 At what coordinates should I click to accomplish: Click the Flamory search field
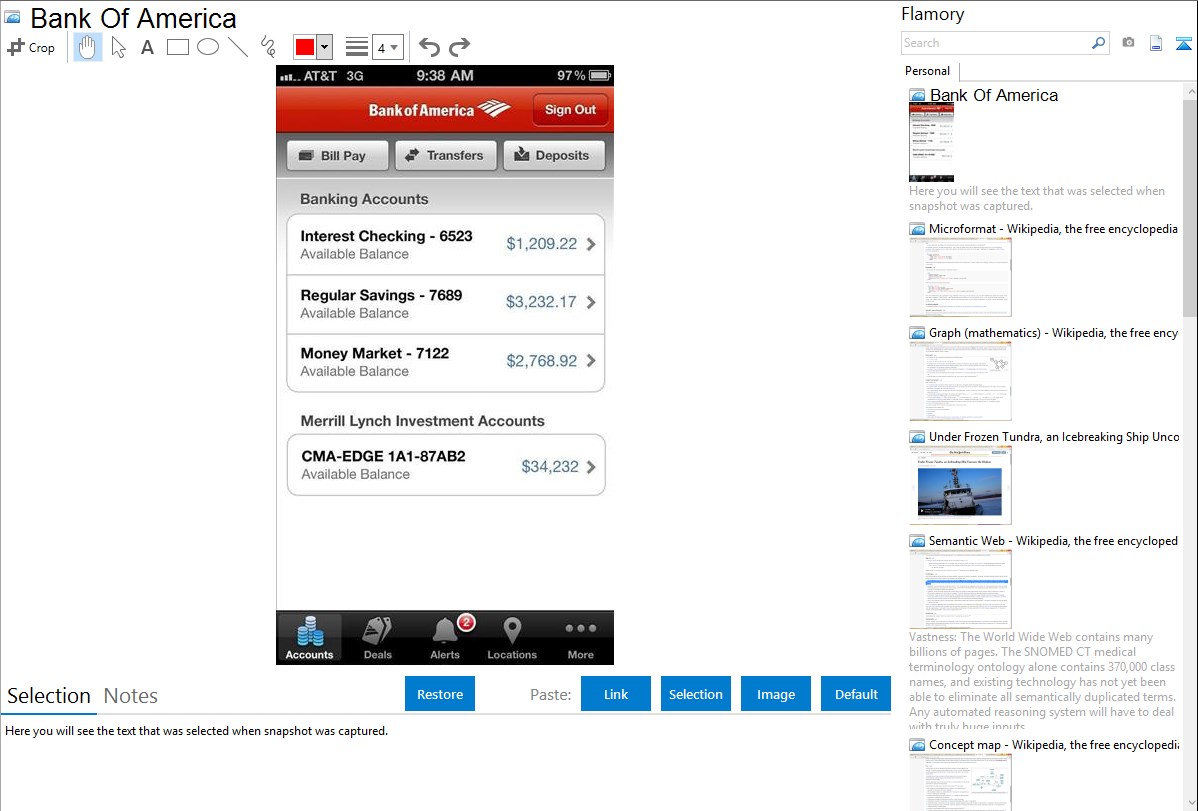coord(996,43)
